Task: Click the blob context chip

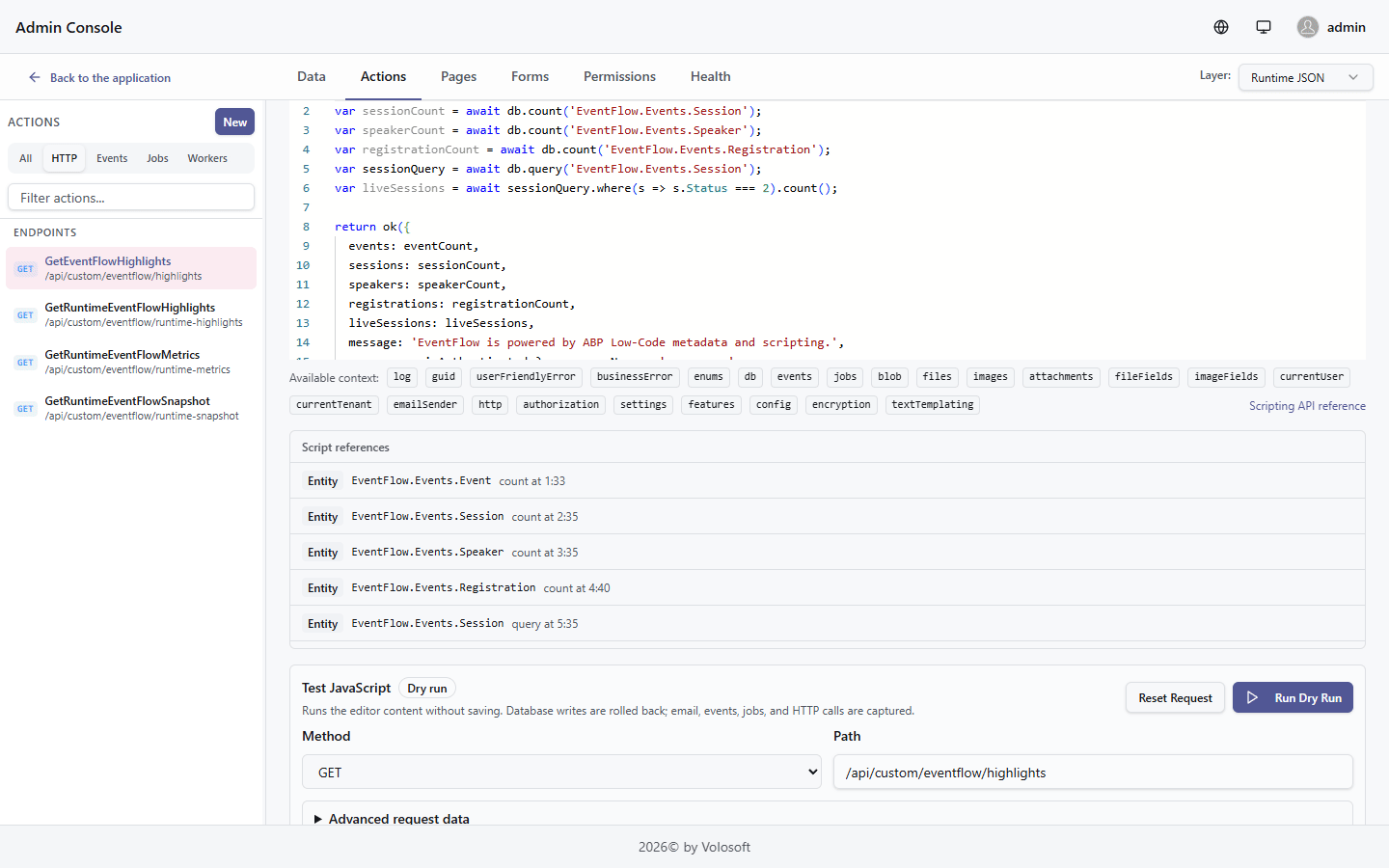Action: pos(889,377)
